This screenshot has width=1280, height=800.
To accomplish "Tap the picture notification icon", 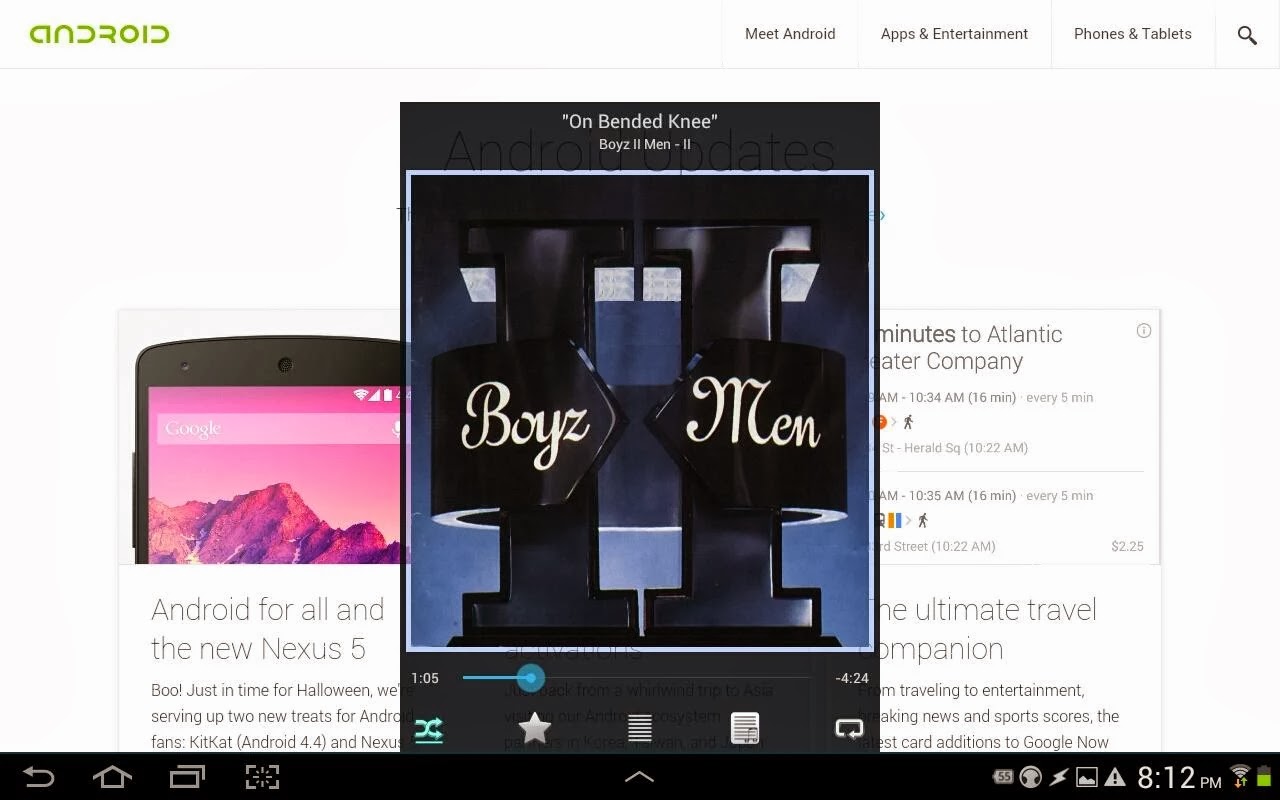I will click(x=1086, y=778).
